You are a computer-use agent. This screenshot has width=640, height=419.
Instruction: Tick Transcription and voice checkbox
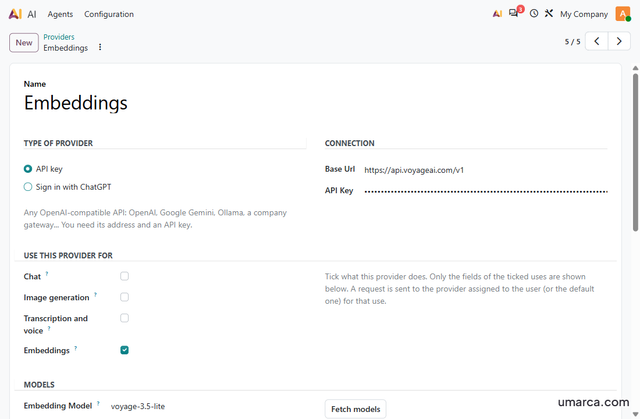coord(124,318)
